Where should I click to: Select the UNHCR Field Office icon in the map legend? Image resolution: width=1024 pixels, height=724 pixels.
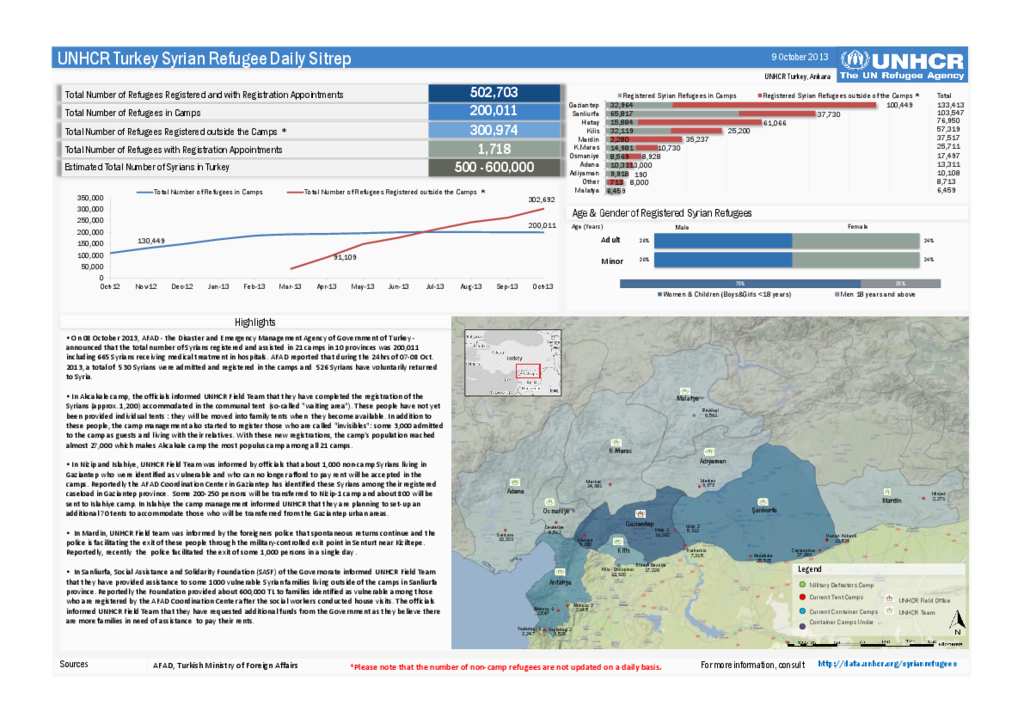coord(890,600)
